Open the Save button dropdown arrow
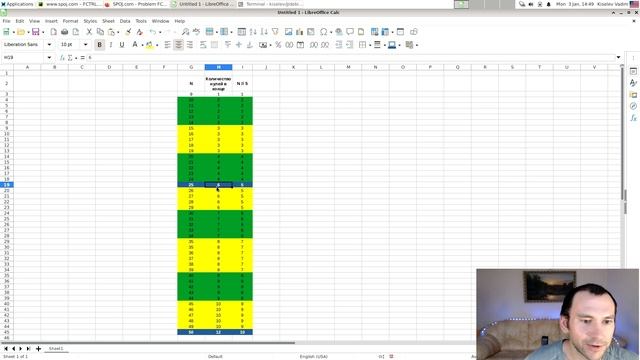The width and height of the screenshot is (640, 360). (43, 32)
